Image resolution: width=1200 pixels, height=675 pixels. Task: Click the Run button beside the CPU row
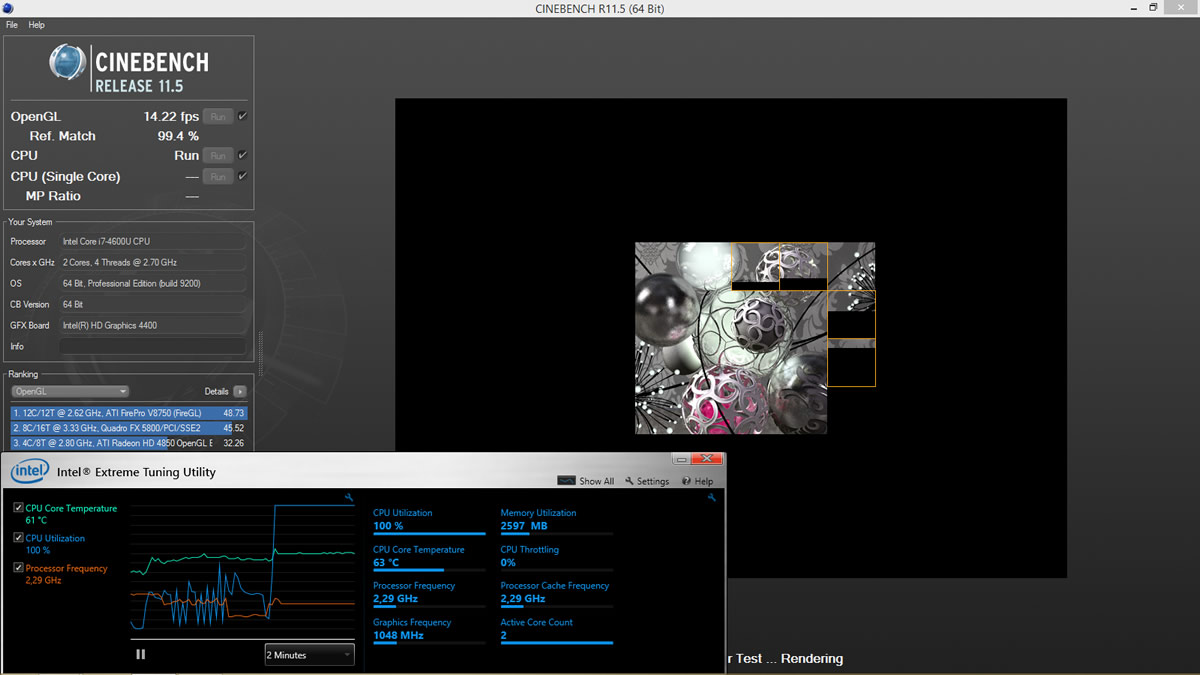point(217,156)
